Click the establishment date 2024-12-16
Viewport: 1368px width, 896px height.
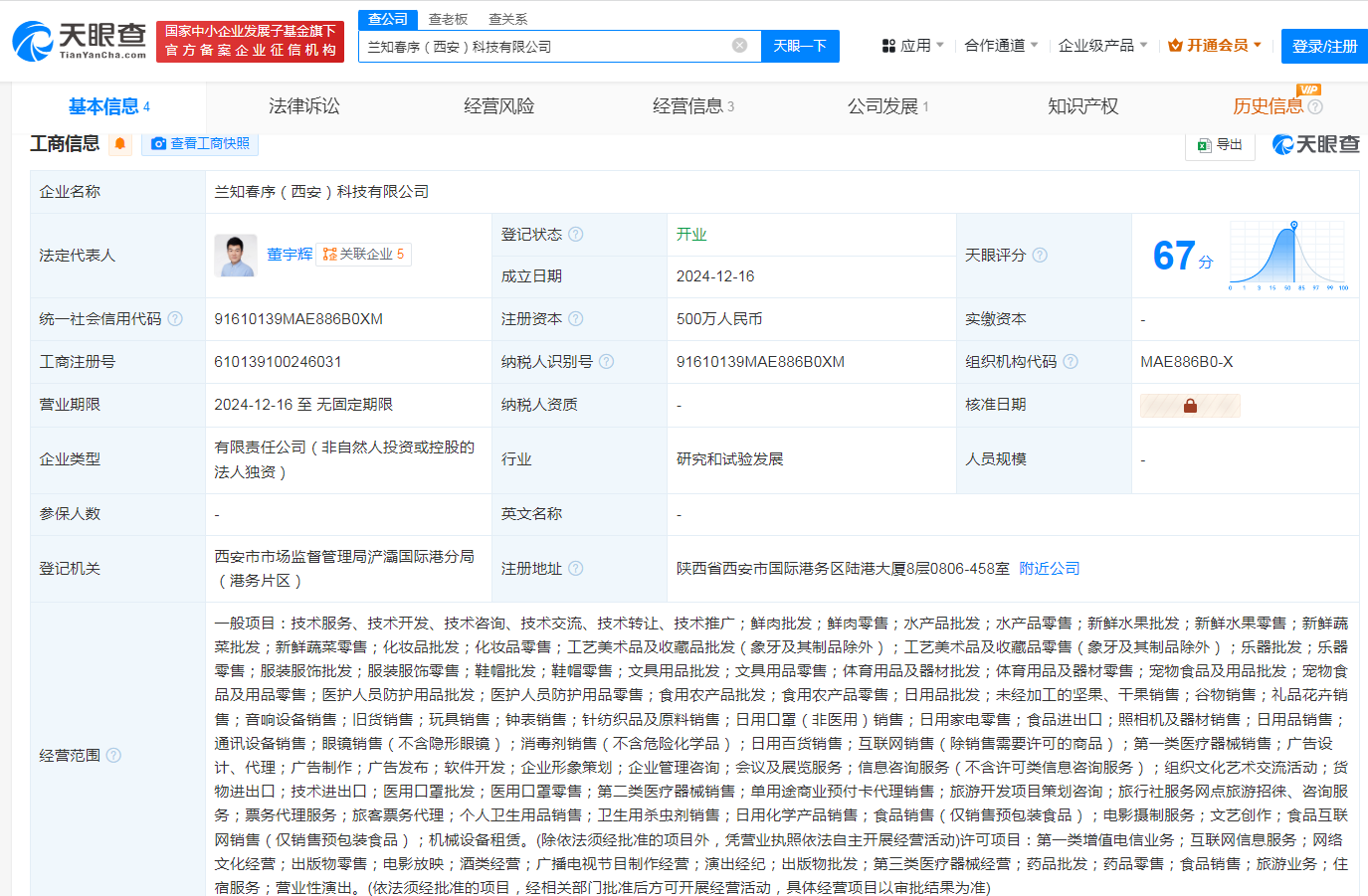click(715, 276)
